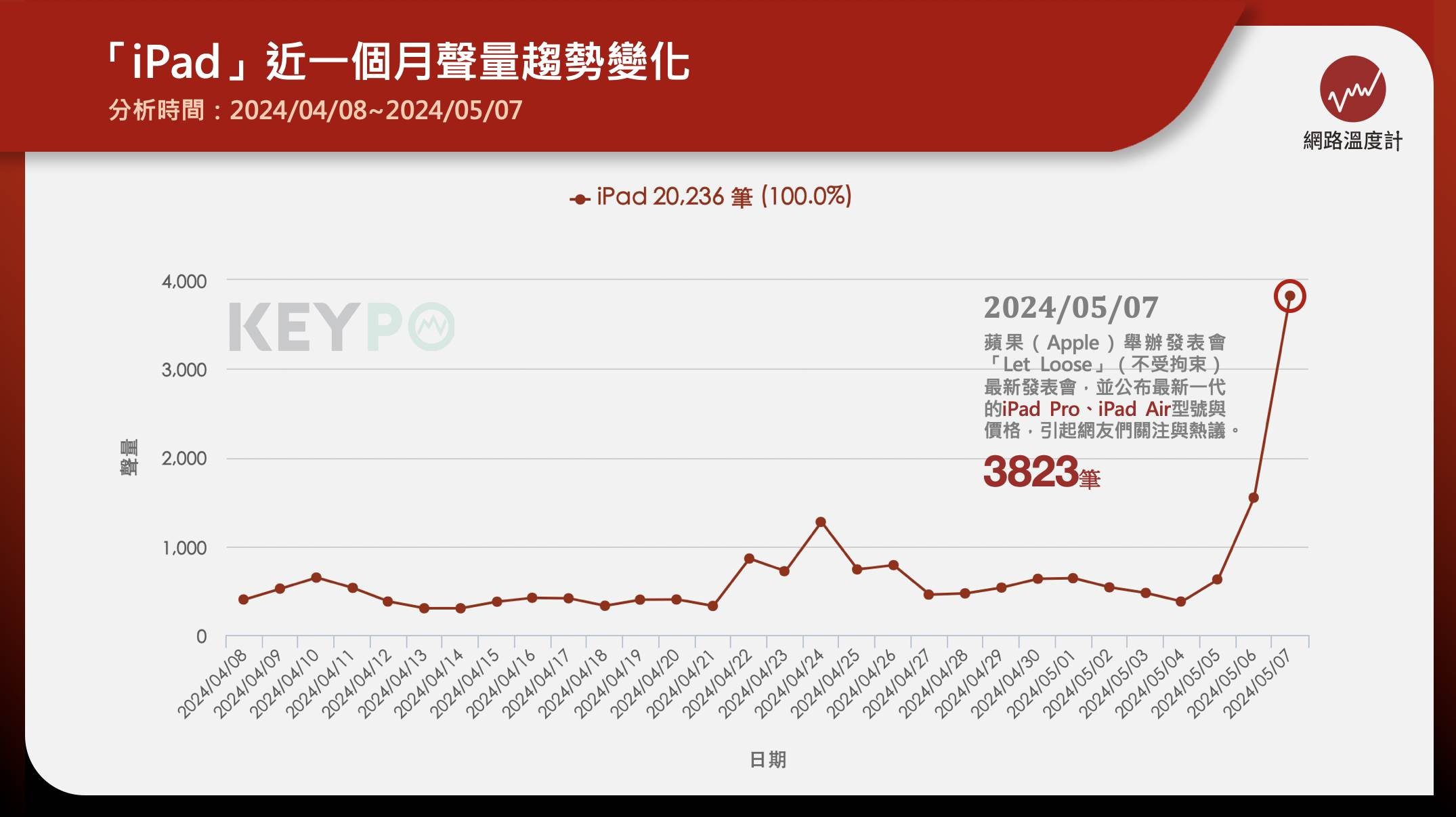
Task: Click the annotation line 蘋果（Apple）舉辦發表會
Action: click(1105, 343)
